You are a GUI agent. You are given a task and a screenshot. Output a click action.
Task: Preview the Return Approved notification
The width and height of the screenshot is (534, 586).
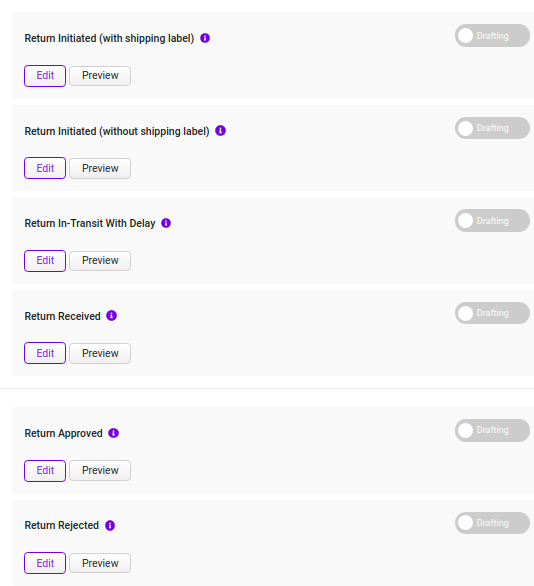click(100, 471)
